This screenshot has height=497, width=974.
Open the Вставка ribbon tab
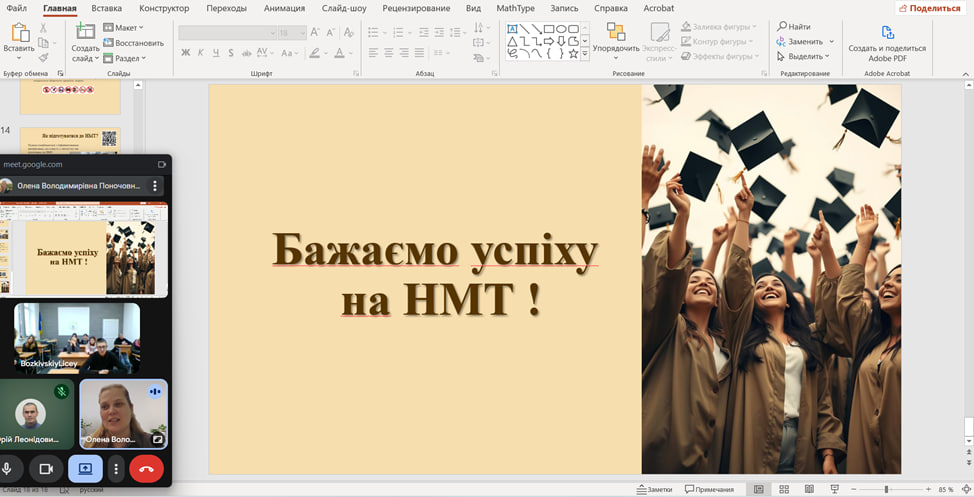coord(106,8)
